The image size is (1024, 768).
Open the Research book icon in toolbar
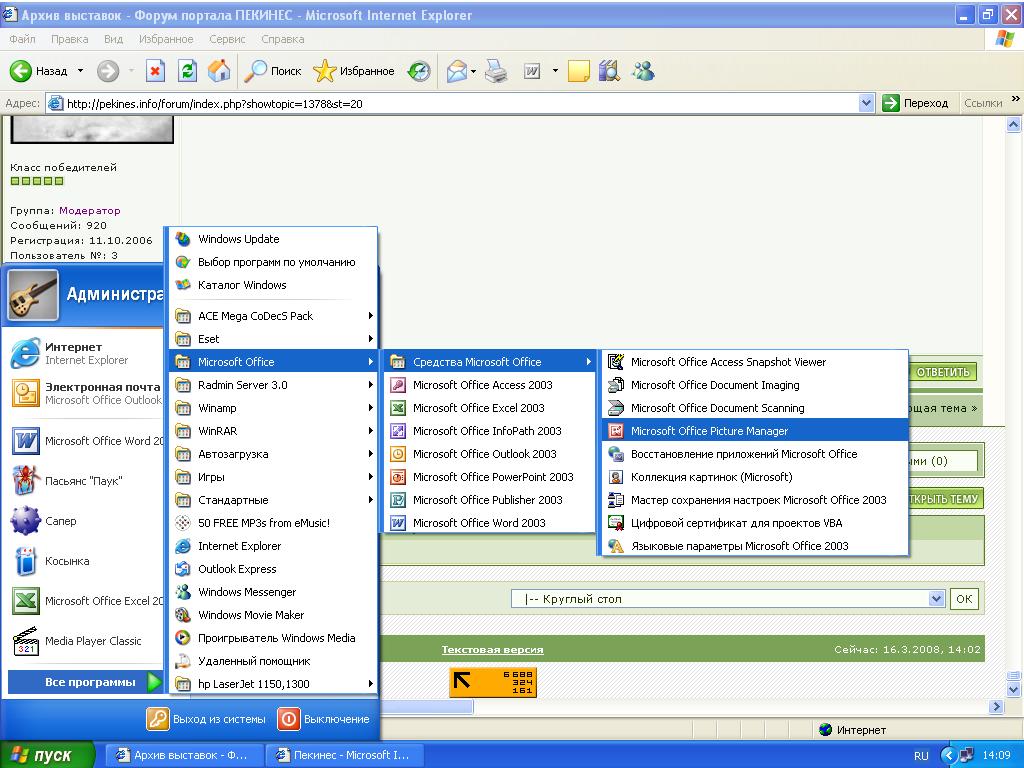click(x=609, y=71)
